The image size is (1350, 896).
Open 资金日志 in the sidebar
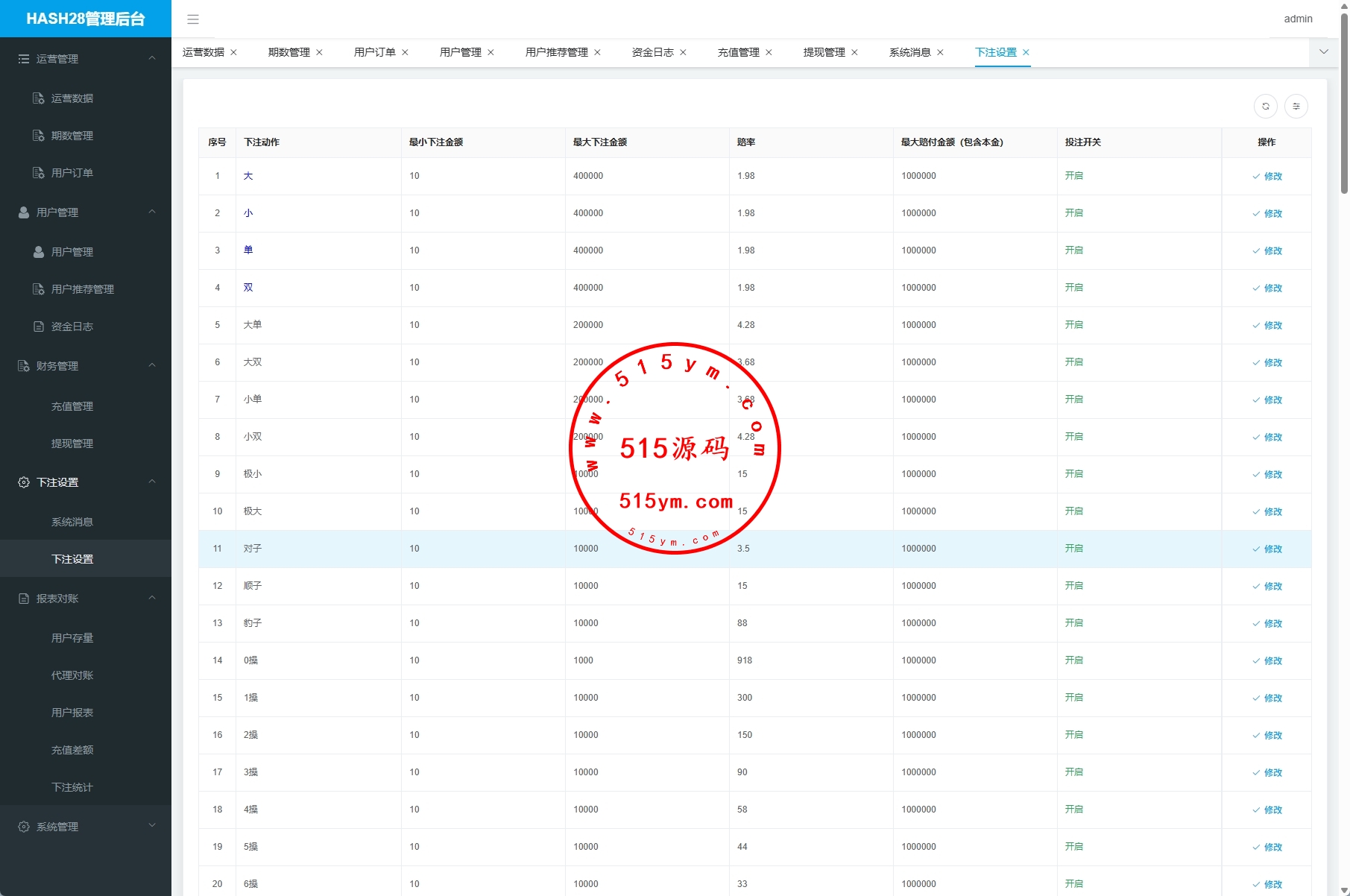(72, 326)
